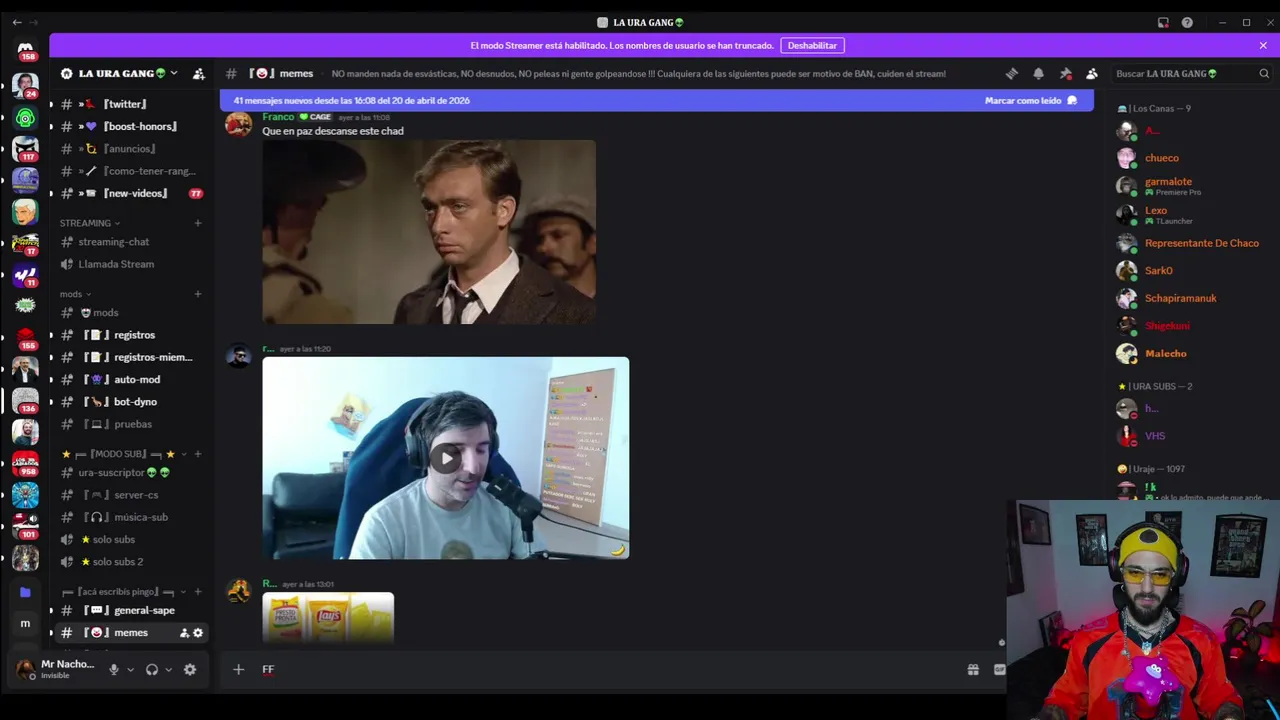Jump to new messages banner text
This screenshot has width=1280, height=720.
point(351,101)
